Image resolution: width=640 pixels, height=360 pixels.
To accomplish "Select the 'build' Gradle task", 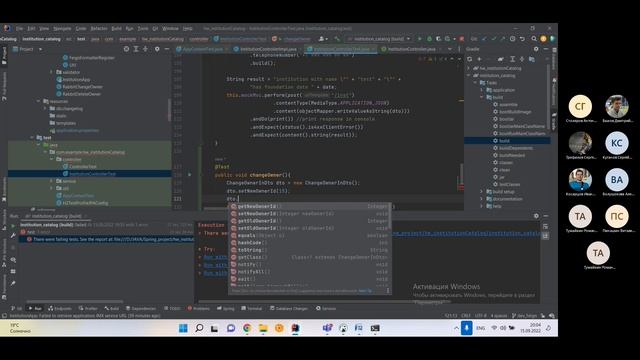I will click(507, 141).
